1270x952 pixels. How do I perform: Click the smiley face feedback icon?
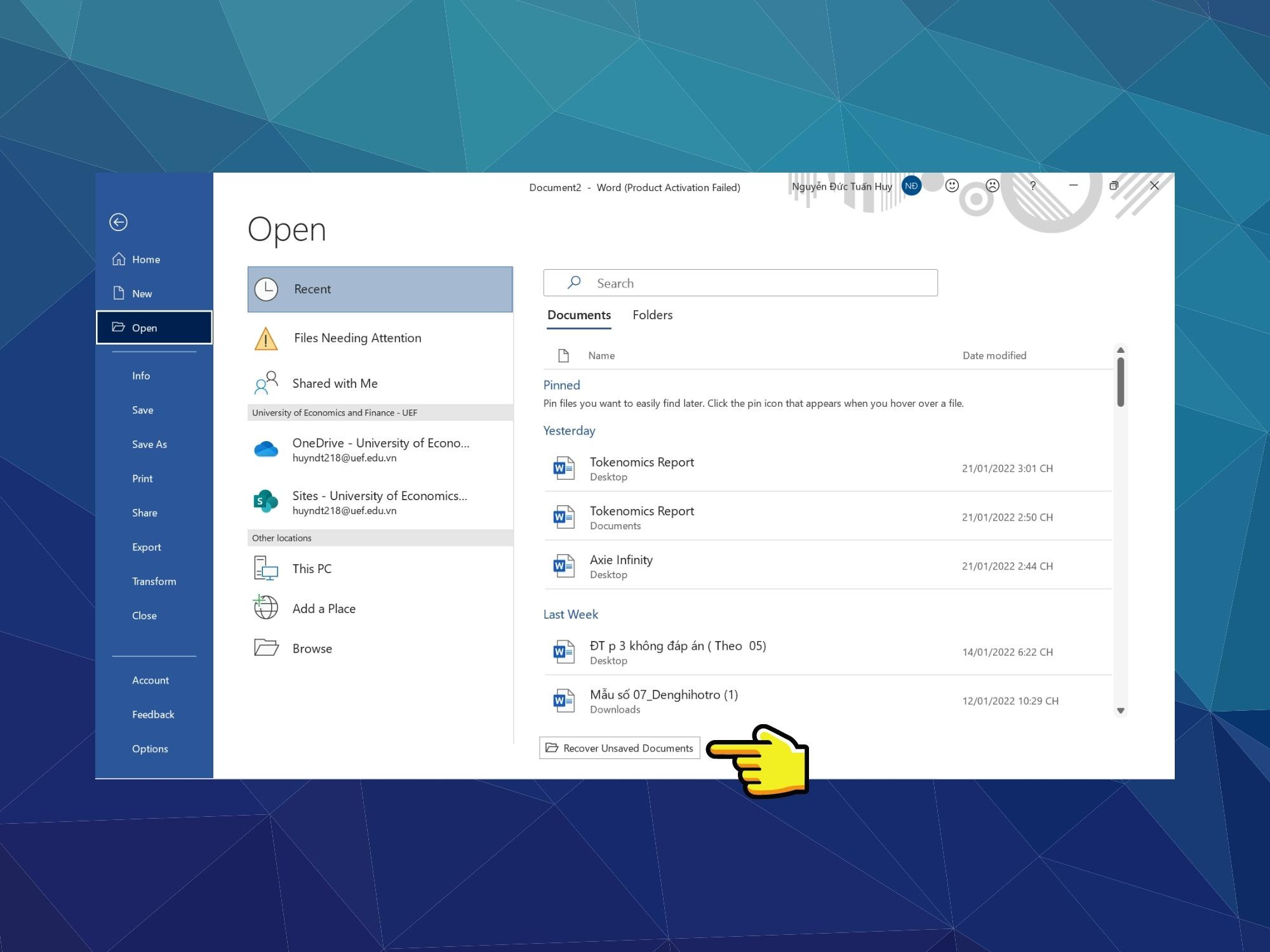(x=951, y=185)
